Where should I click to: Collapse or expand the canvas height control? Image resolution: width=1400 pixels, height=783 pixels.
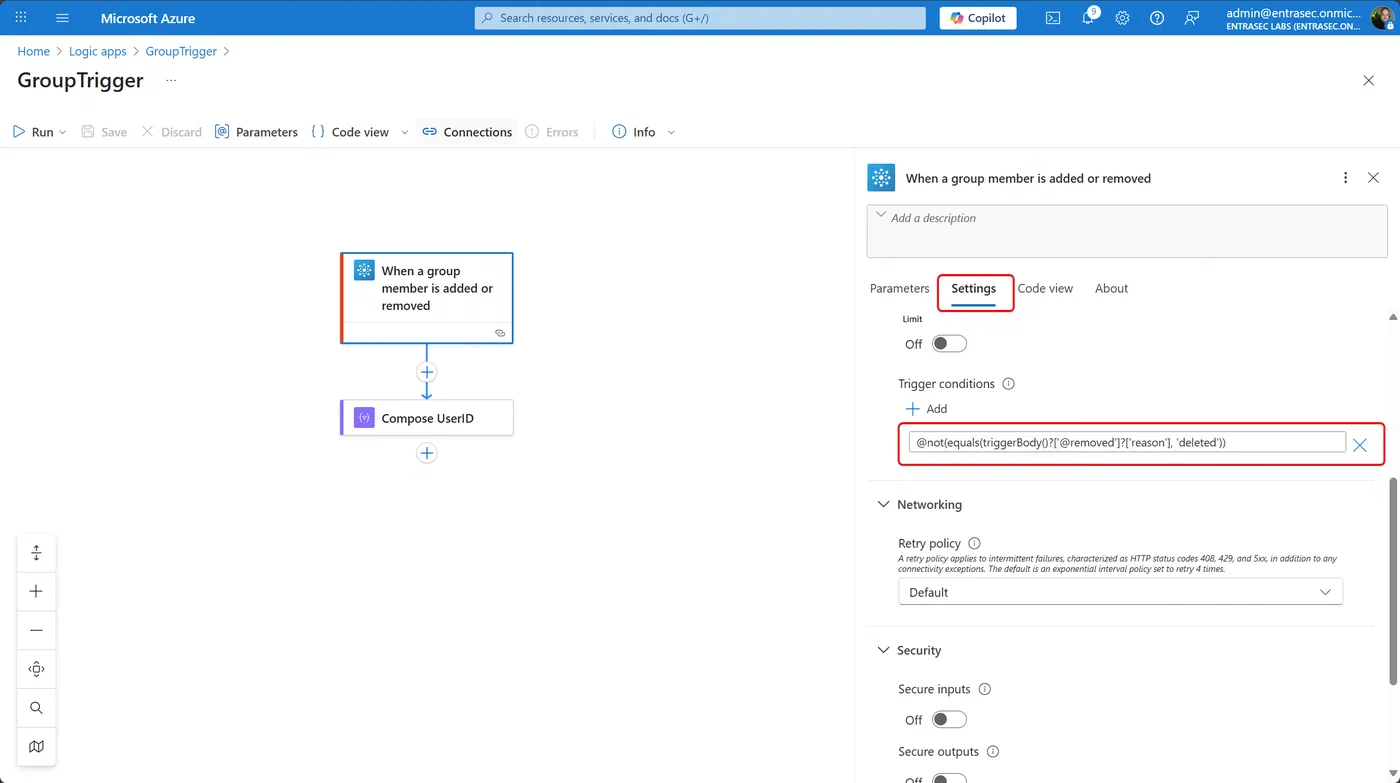[x=36, y=553]
